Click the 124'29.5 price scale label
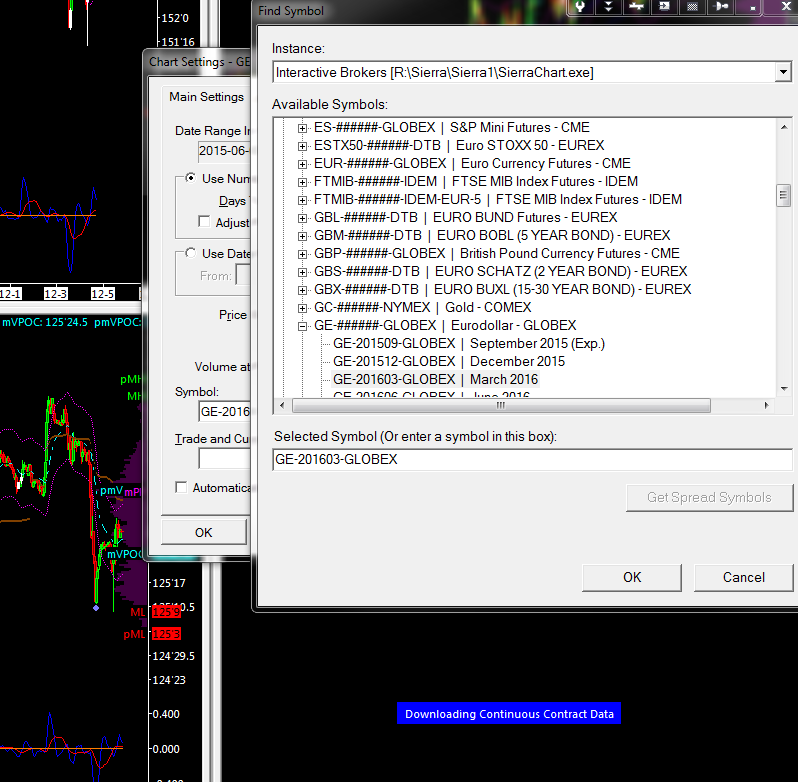 tap(174, 656)
